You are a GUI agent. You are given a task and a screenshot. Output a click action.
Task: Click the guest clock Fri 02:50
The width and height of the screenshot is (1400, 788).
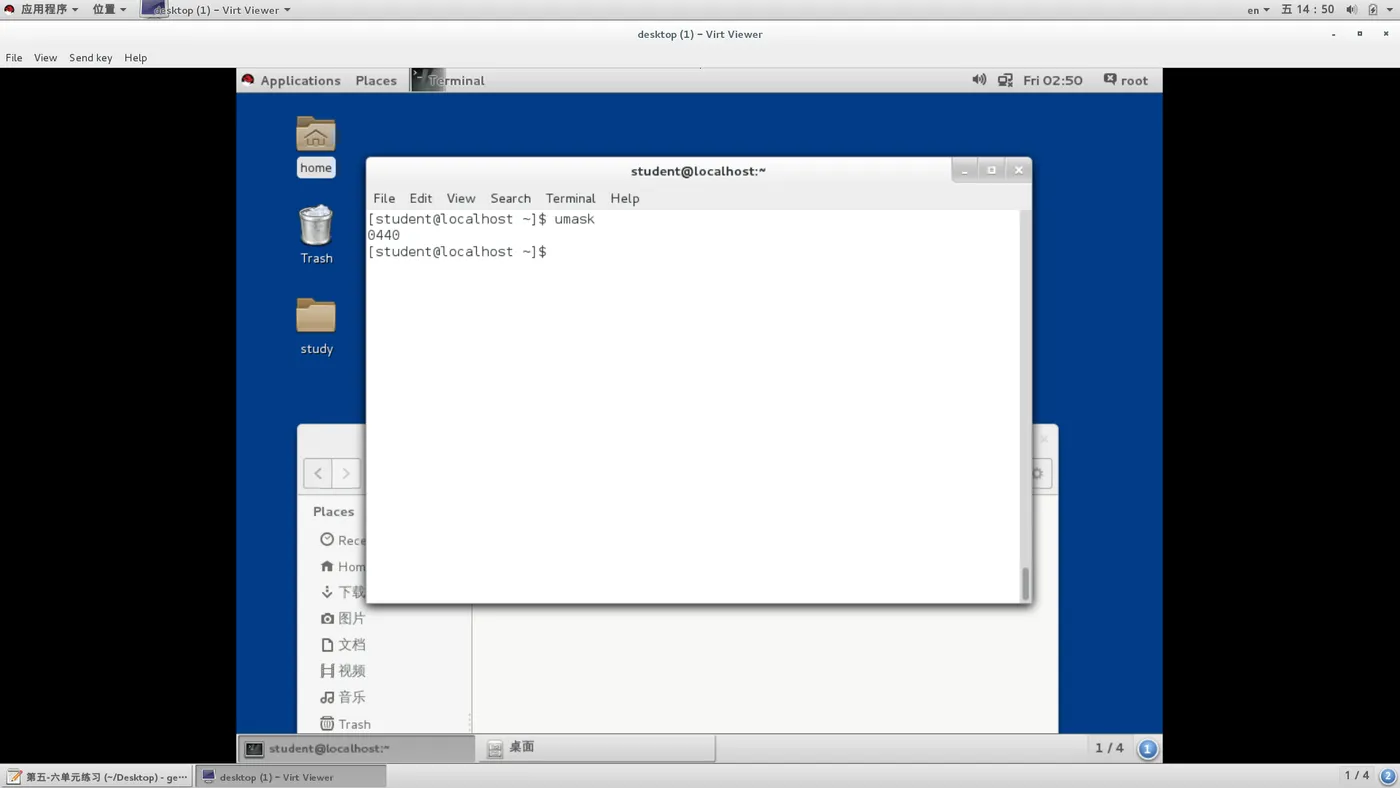[x=1052, y=80]
